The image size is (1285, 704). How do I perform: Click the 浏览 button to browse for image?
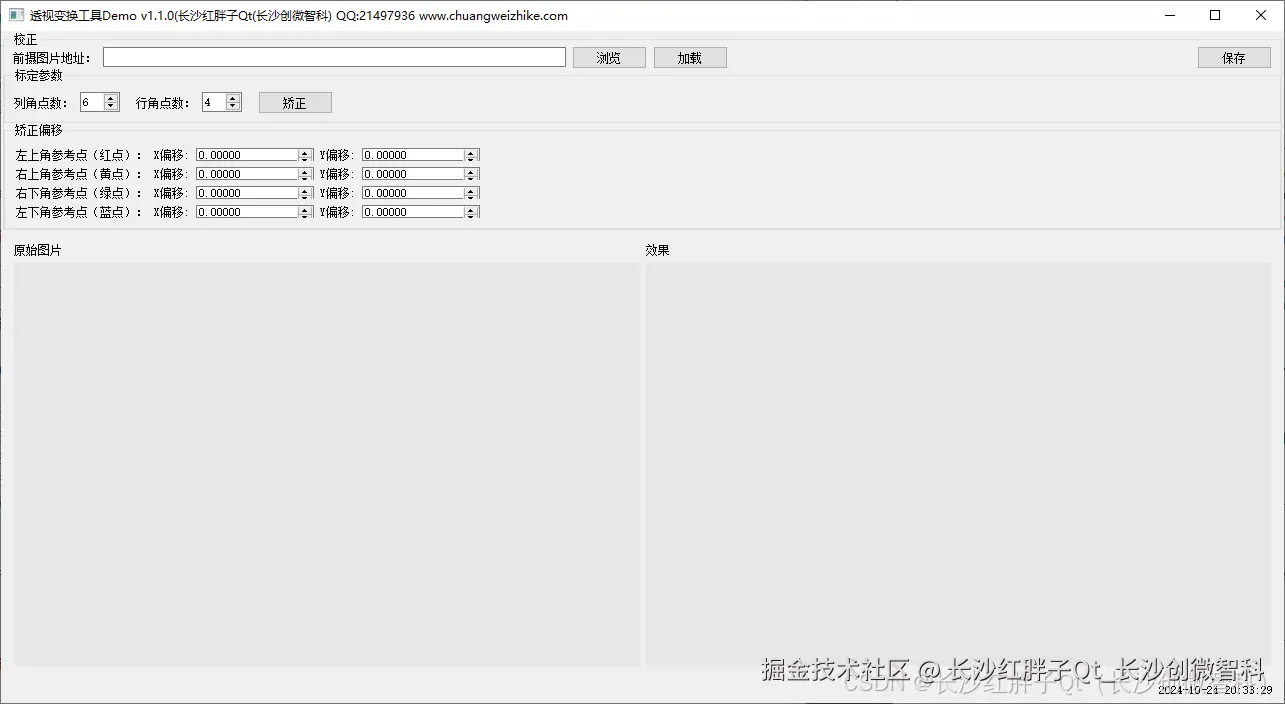tap(608, 56)
